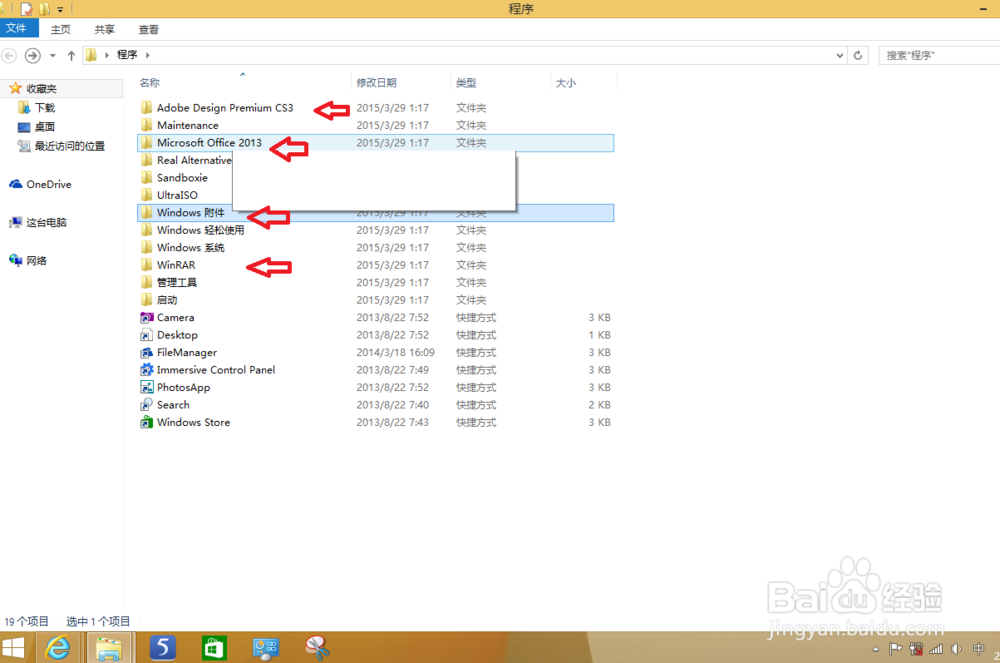Switch to the 共享 ribbon tab

105,29
